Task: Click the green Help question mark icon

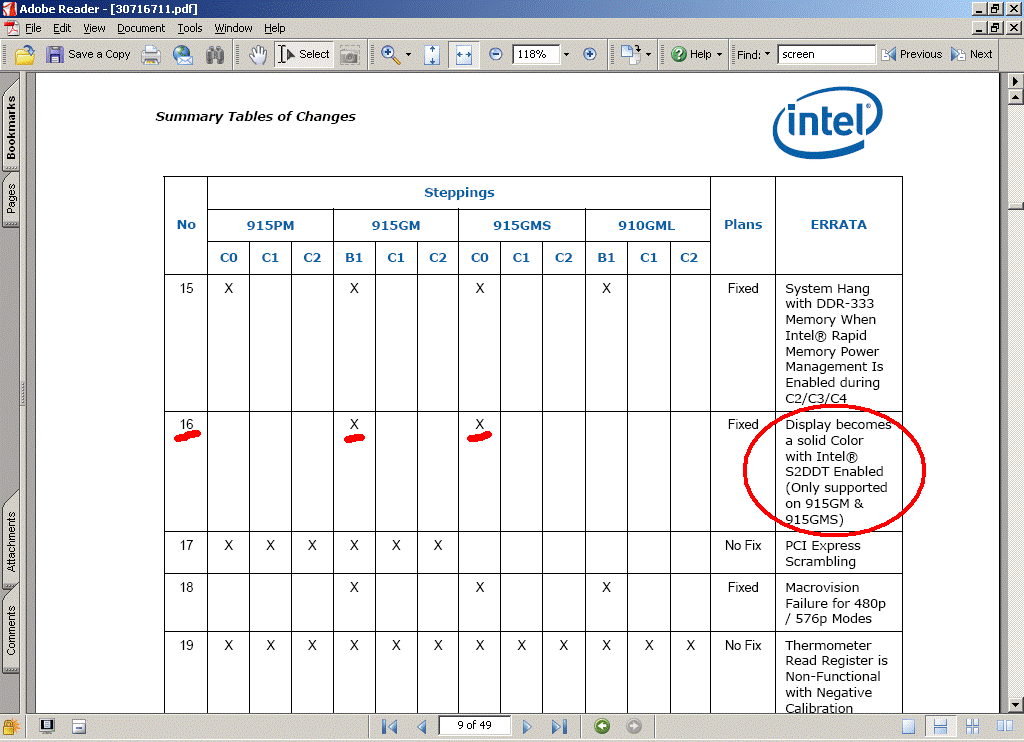Action: 679,54
